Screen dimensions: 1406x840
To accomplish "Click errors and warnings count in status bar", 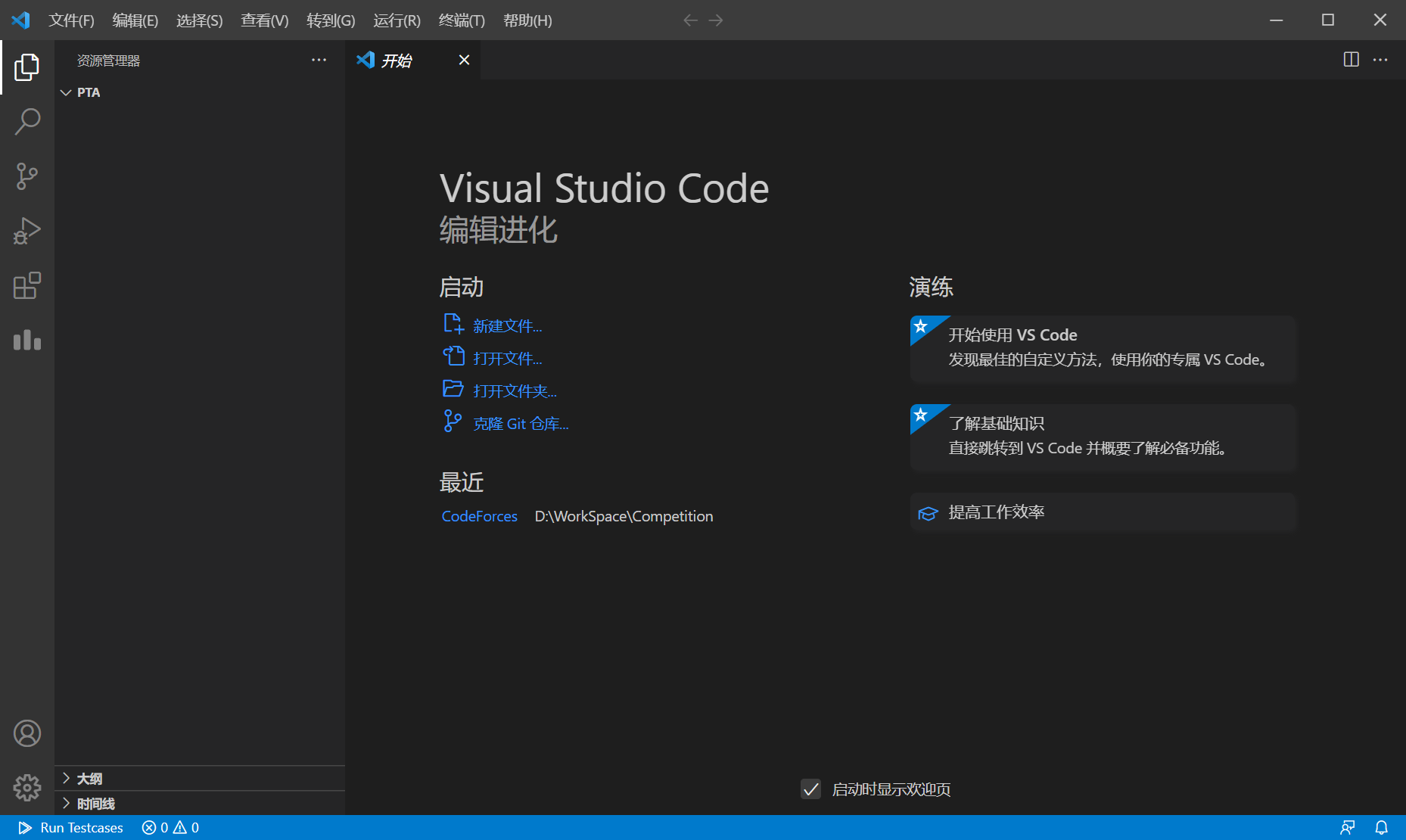I will tap(170, 827).
